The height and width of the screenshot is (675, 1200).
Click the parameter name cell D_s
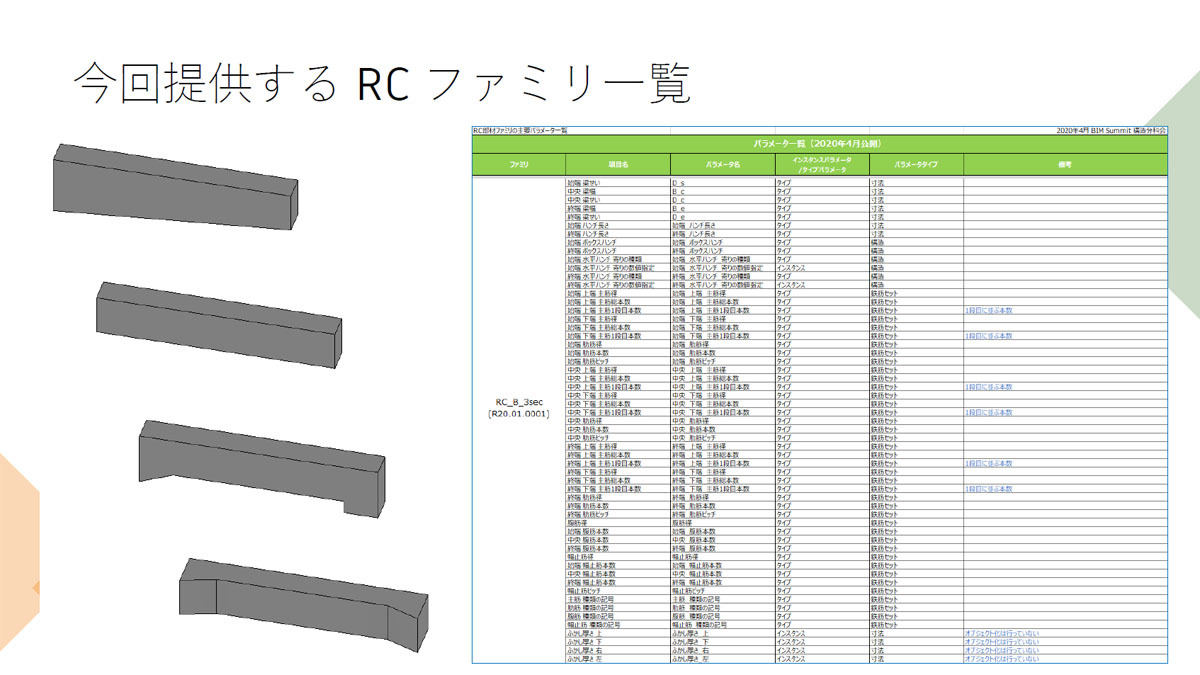[x=722, y=184]
